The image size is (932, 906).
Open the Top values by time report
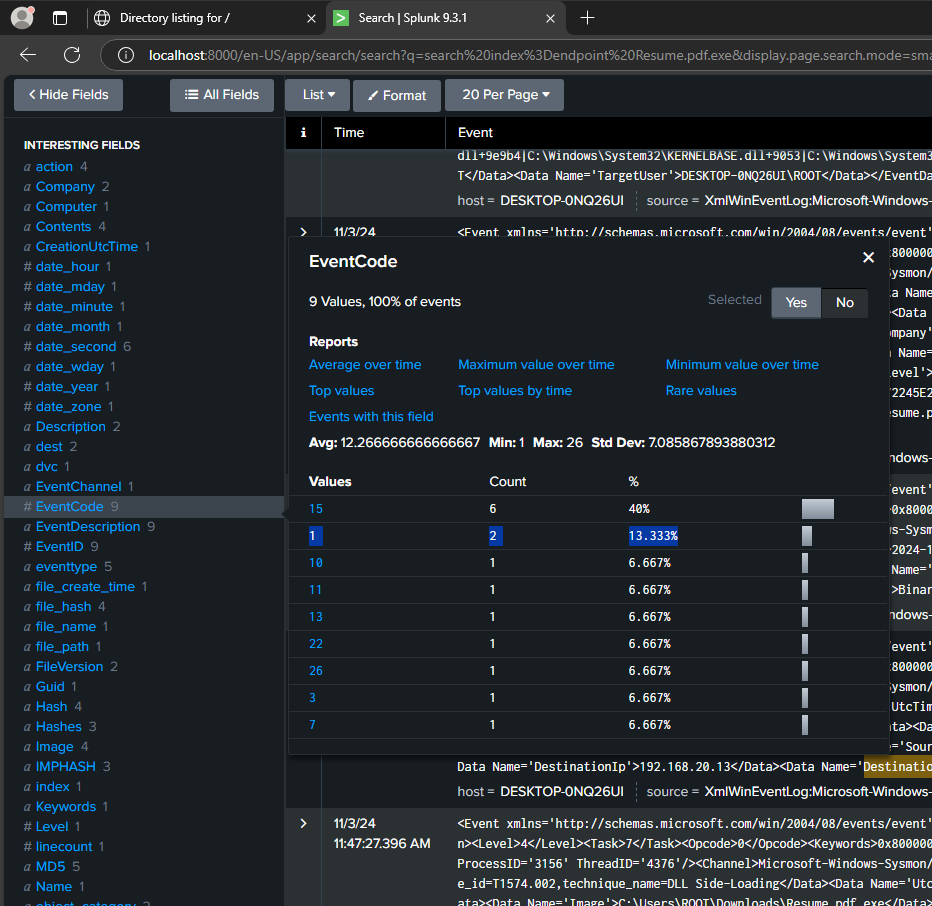(514, 391)
